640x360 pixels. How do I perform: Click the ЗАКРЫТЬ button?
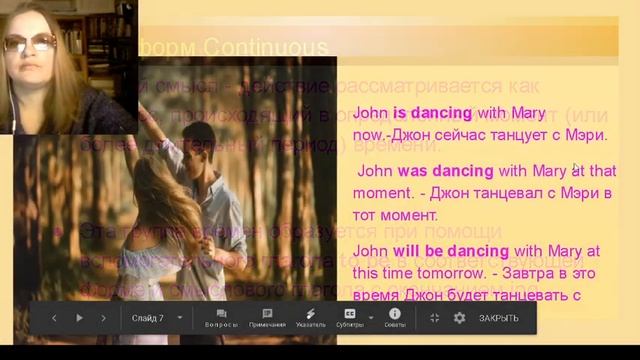tap(498, 318)
